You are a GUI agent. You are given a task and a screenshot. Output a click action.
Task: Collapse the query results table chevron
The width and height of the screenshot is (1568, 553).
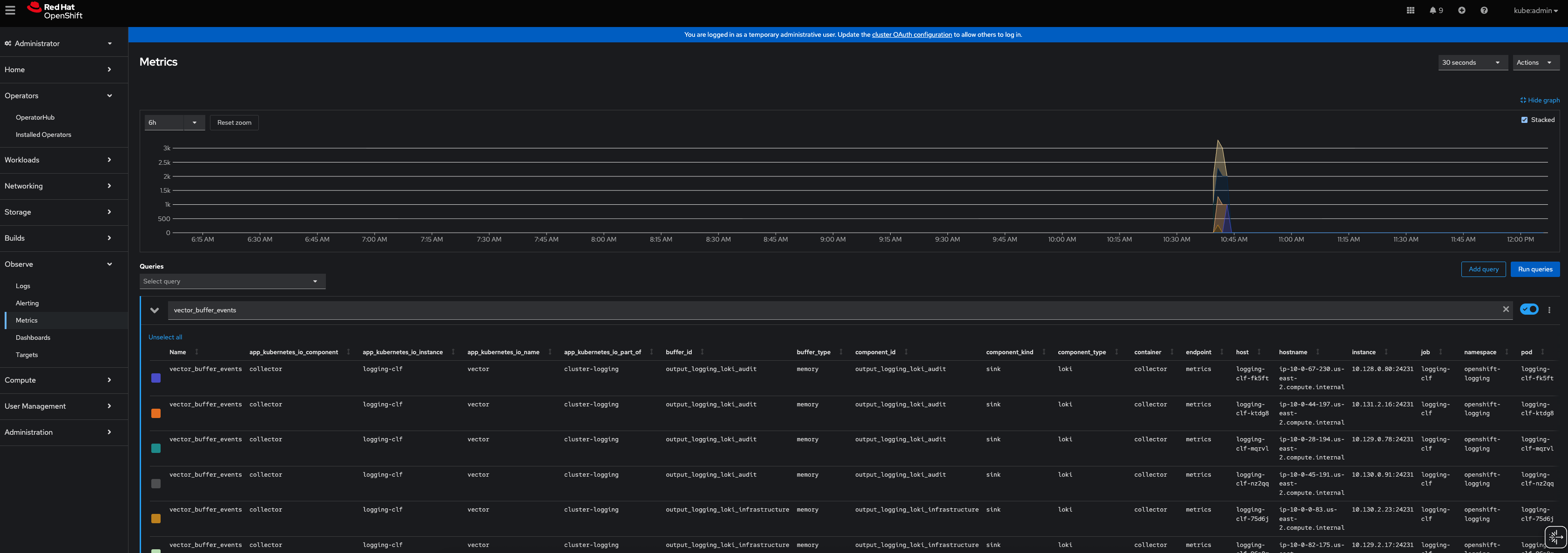[x=155, y=310]
